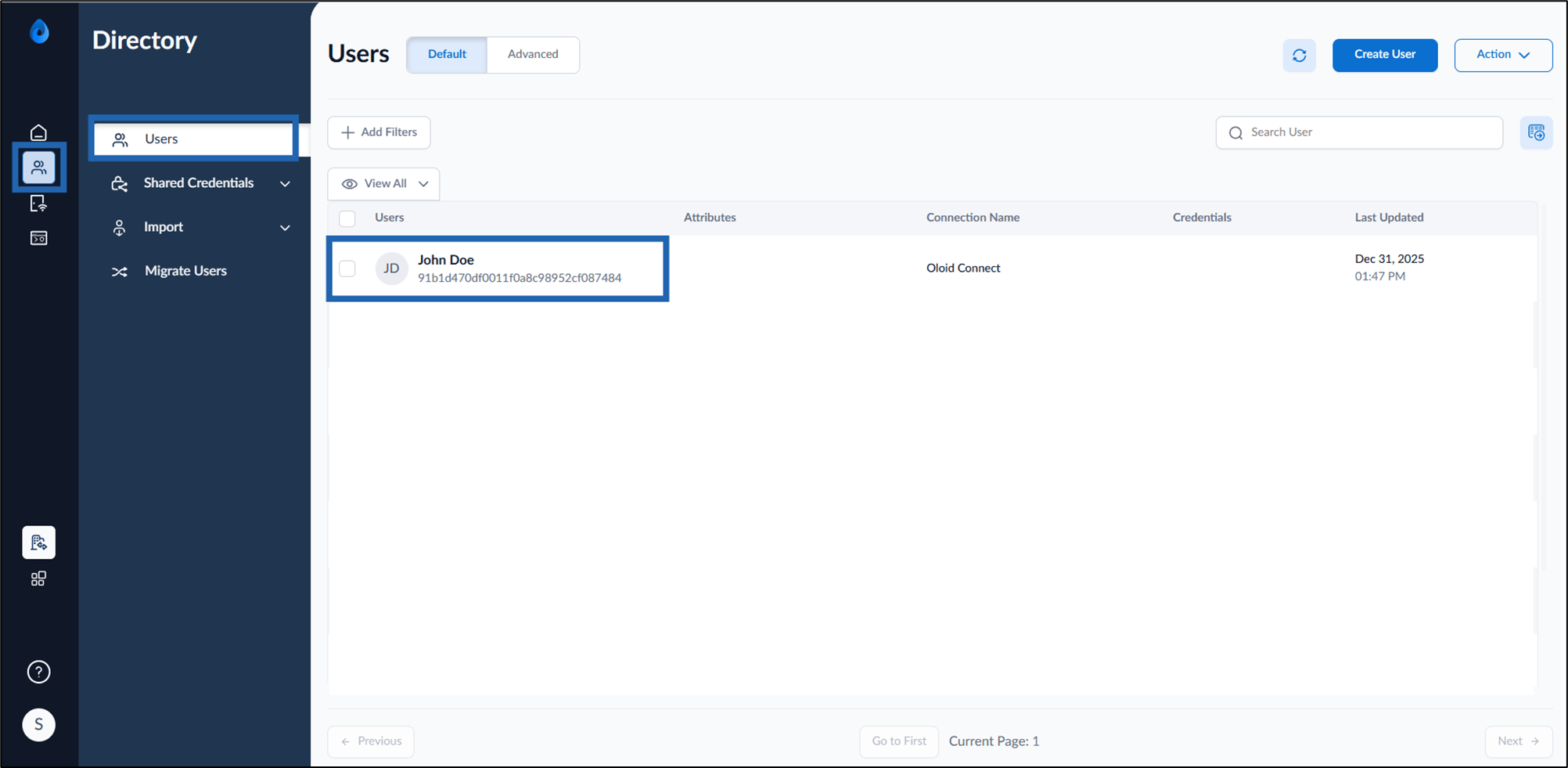Screen dimensions: 1568x768
Task: Click the Create User button
Action: tap(1385, 55)
